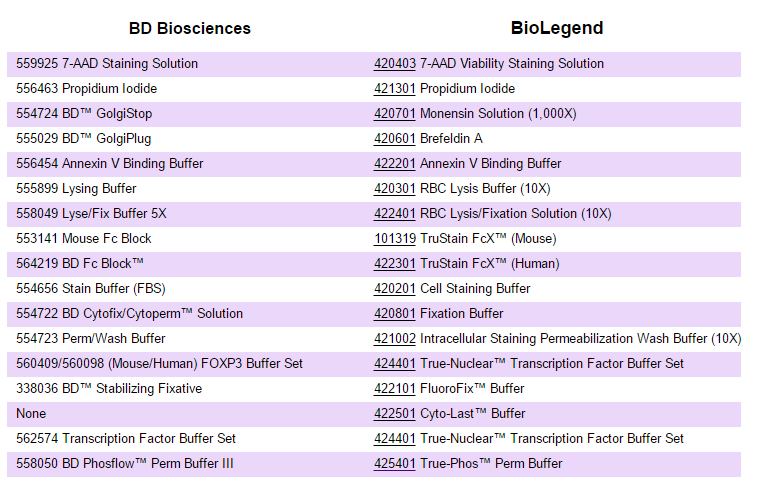
Task: Click 101319 TruStain FcX Mouse link
Action: (395, 239)
